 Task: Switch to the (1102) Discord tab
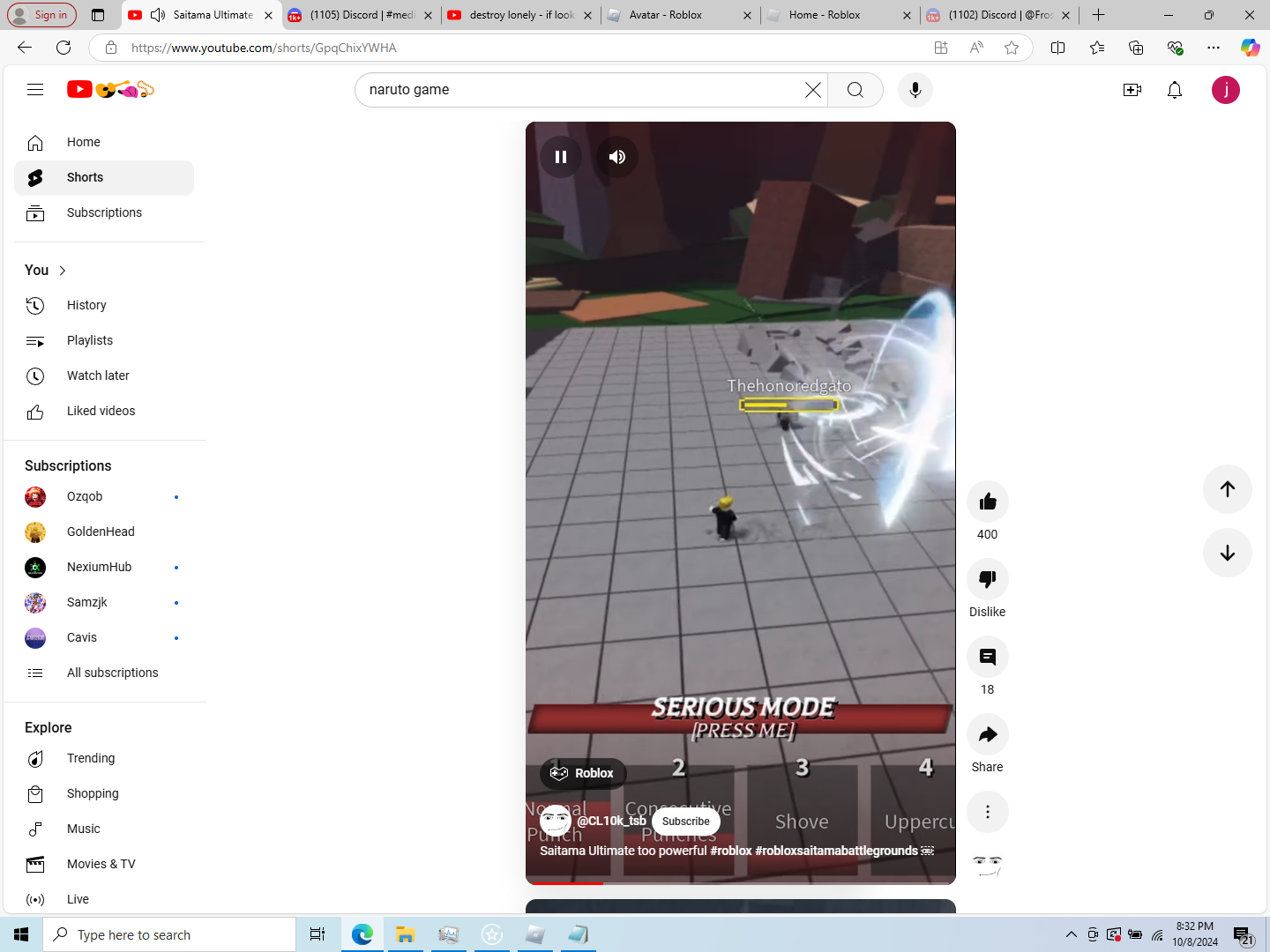998,15
